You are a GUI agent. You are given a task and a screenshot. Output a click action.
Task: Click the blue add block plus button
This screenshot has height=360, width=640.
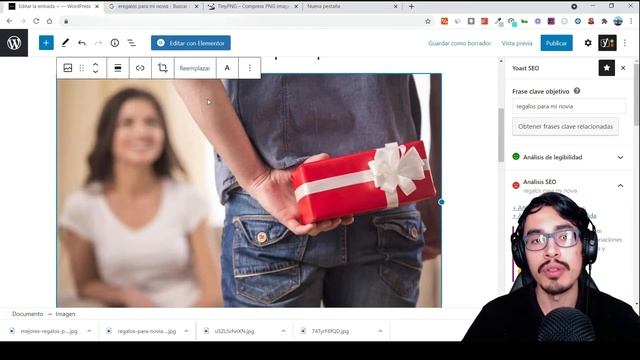click(x=46, y=43)
